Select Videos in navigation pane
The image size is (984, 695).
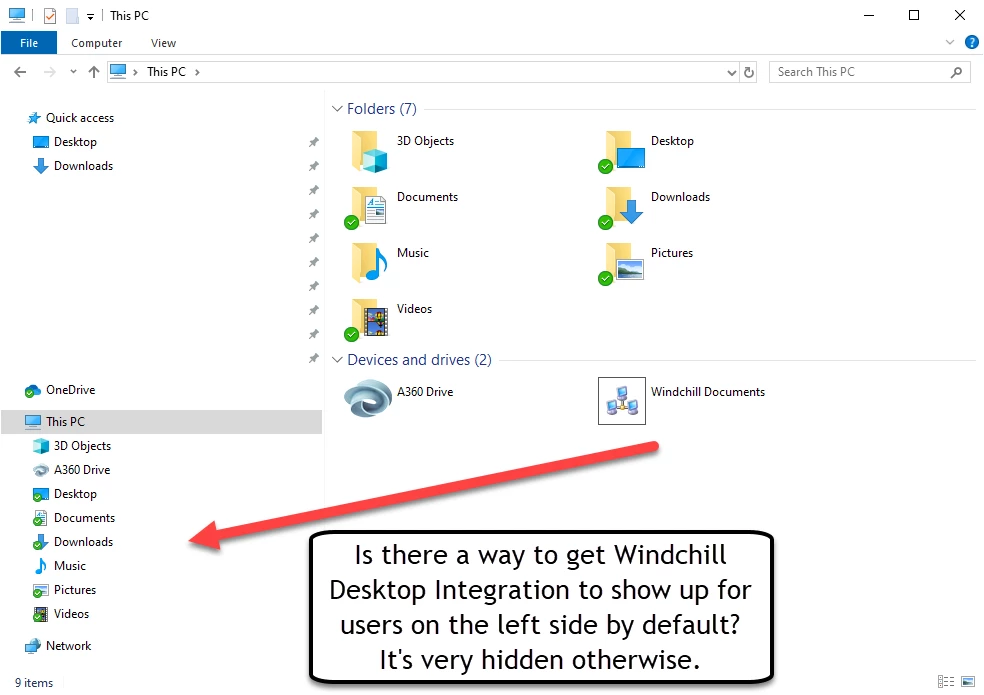coord(61,614)
